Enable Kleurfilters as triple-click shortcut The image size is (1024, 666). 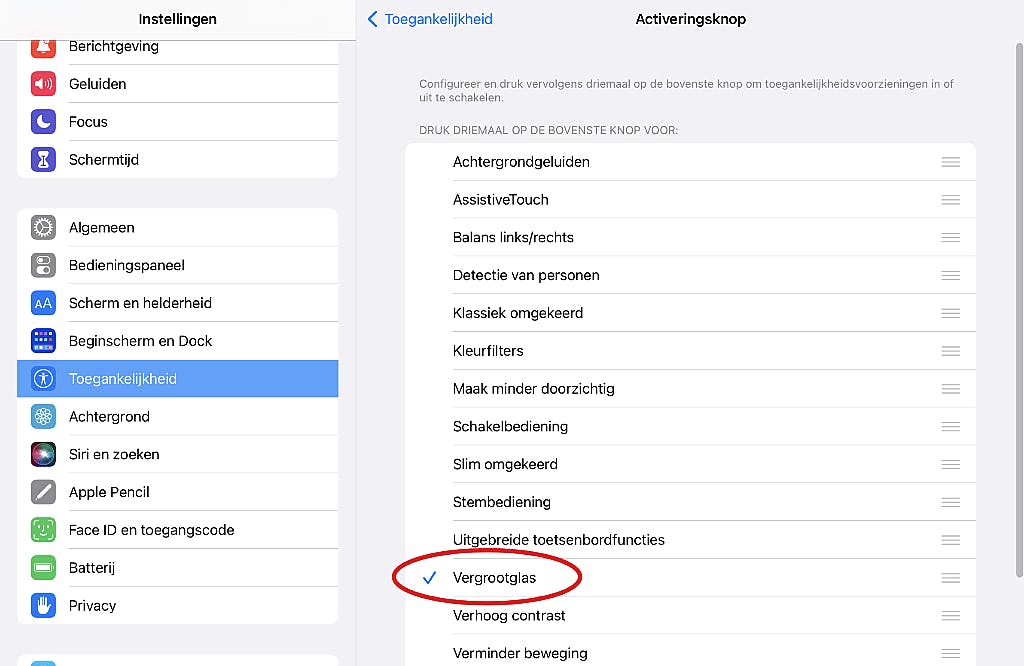488,351
